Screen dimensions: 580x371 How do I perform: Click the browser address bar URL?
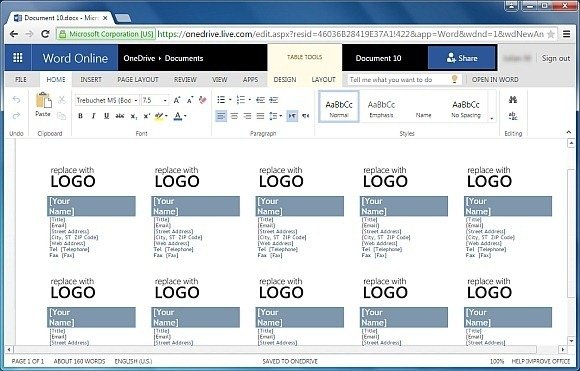350,34
